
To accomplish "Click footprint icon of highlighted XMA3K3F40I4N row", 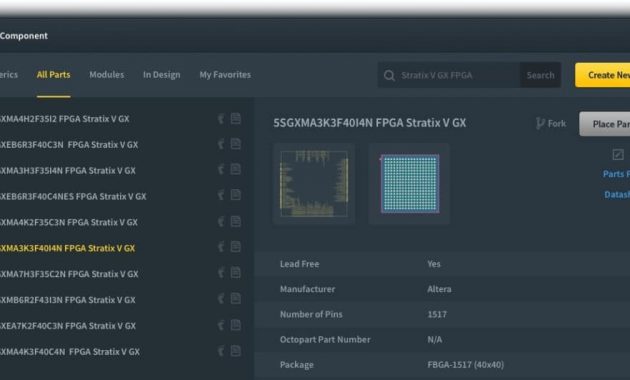I will (x=221, y=247).
